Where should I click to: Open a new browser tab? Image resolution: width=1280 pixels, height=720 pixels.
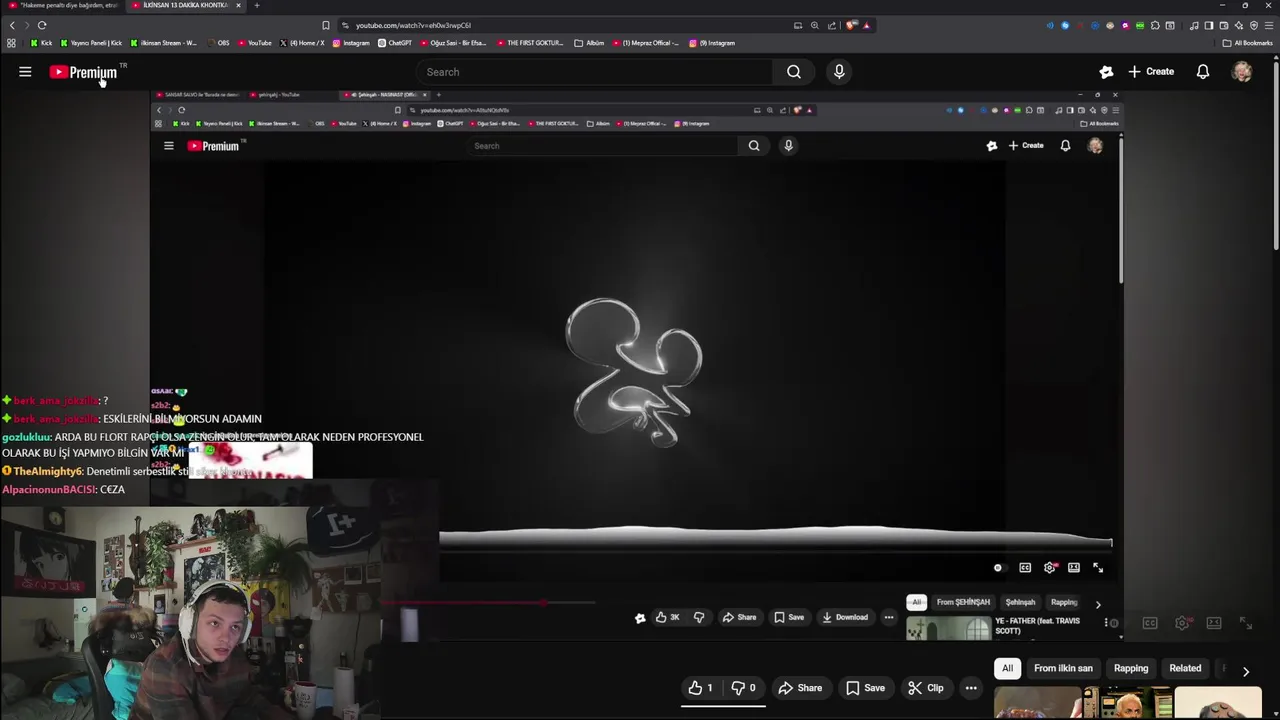click(x=256, y=5)
